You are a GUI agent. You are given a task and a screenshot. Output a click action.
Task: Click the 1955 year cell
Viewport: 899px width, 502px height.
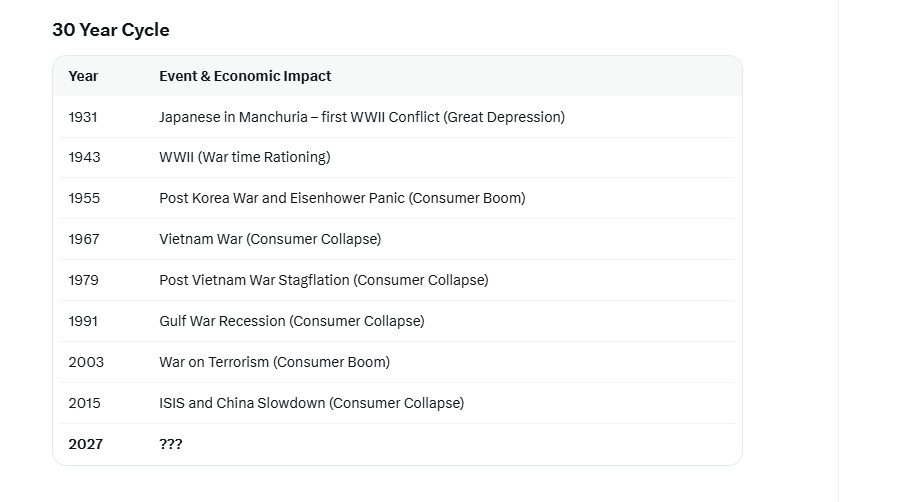84,198
